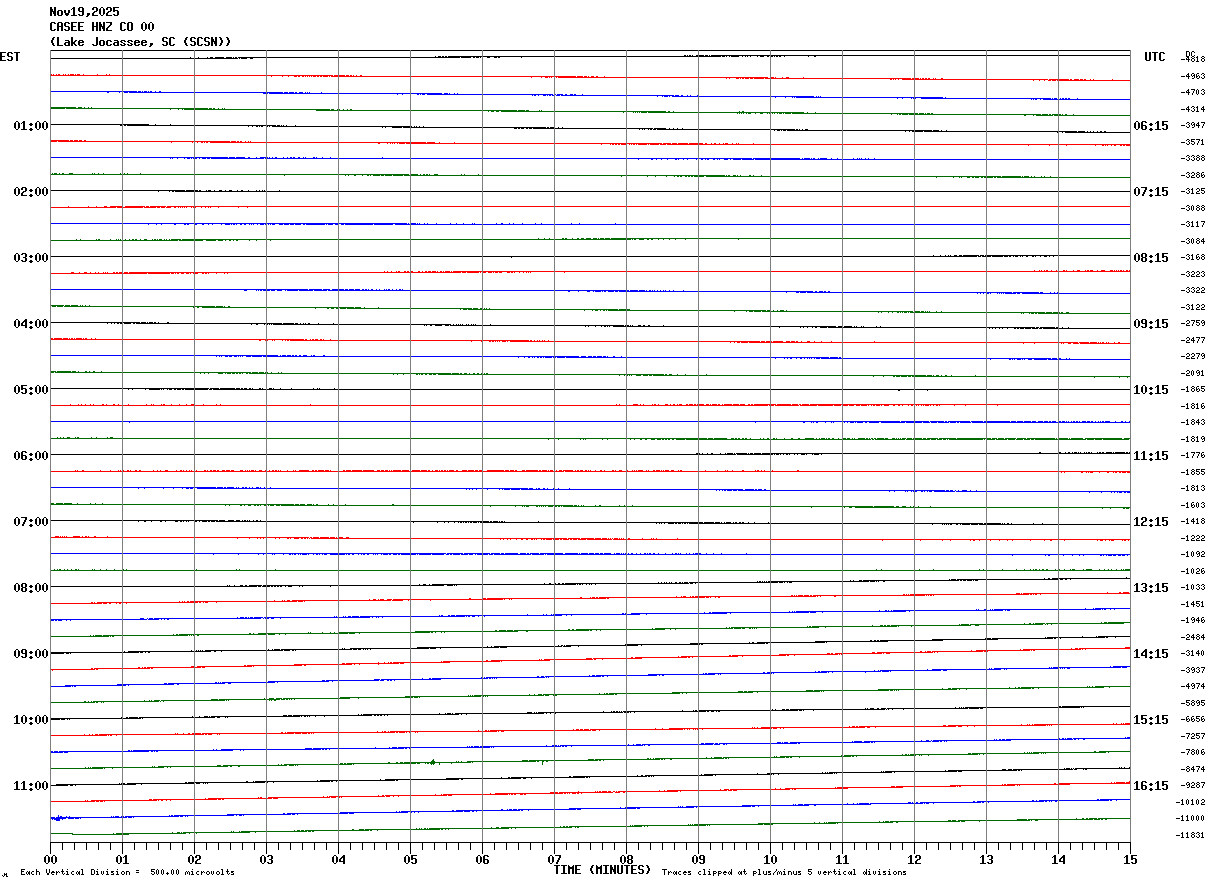Viewport: 1210px width, 886px height.
Task: Click the DC offset value '-2477'
Action: (x=1193, y=340)
